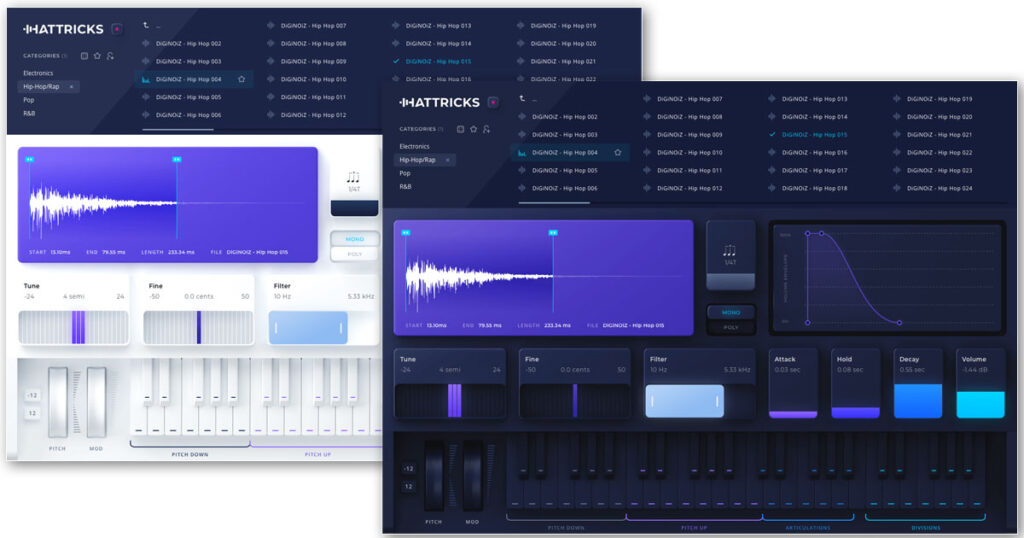Select the Pop category in the light window
Viewport: 1024px width, 538px height.
tap(29, 101)
